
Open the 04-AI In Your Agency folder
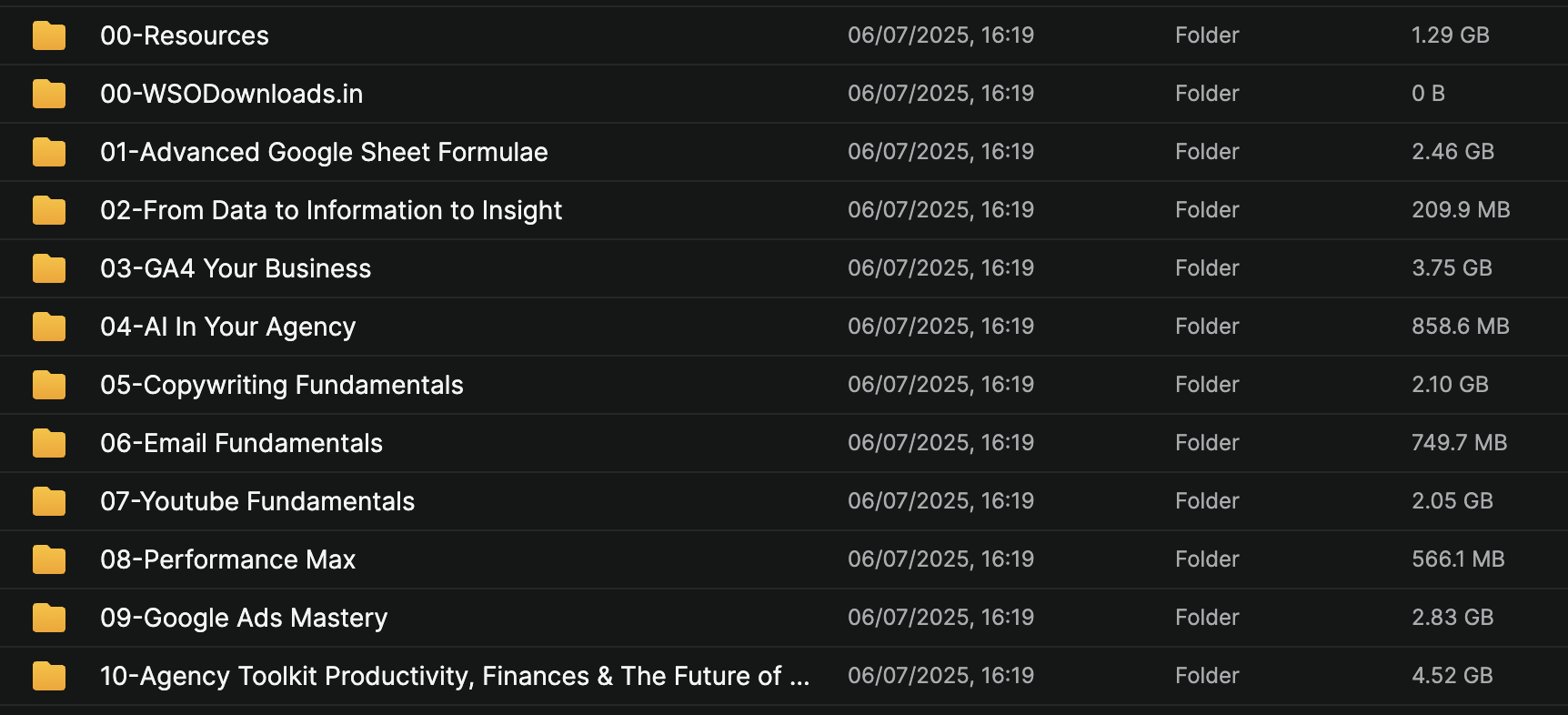tap(227, 327)
